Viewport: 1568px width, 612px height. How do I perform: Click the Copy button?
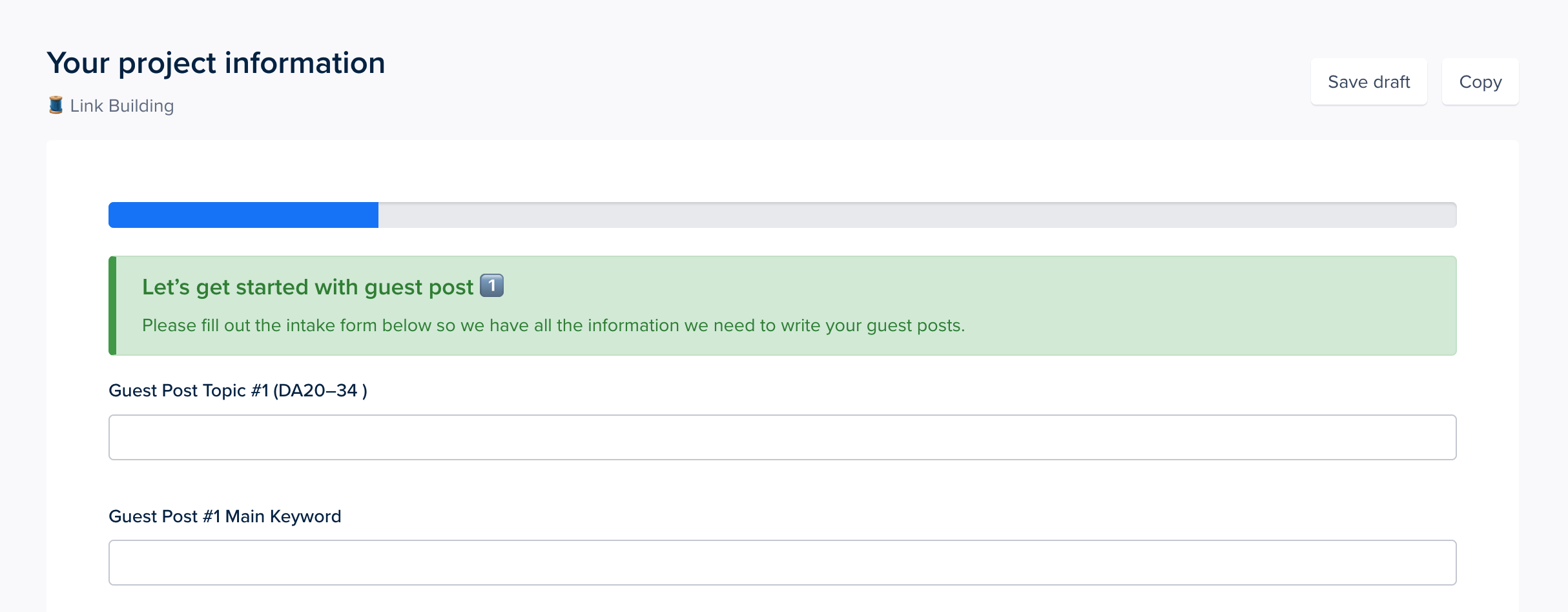1480,82
